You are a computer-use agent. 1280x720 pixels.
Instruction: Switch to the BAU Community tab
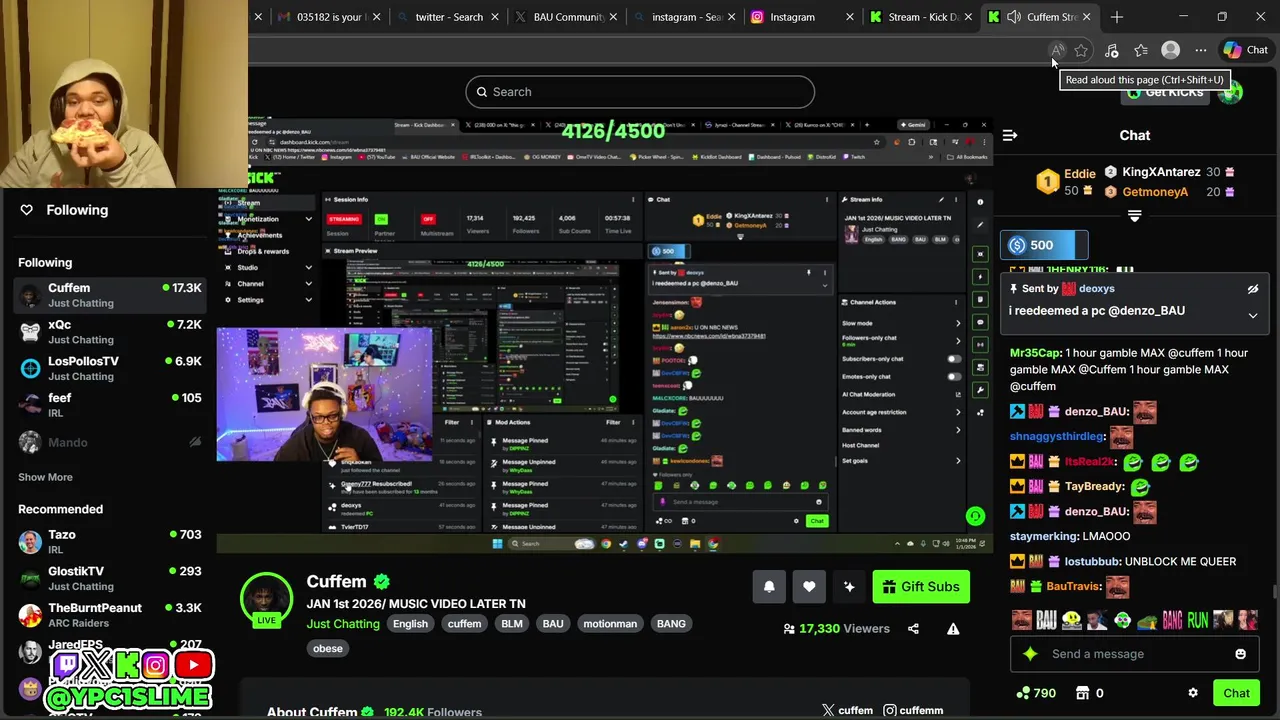point(567,17)
